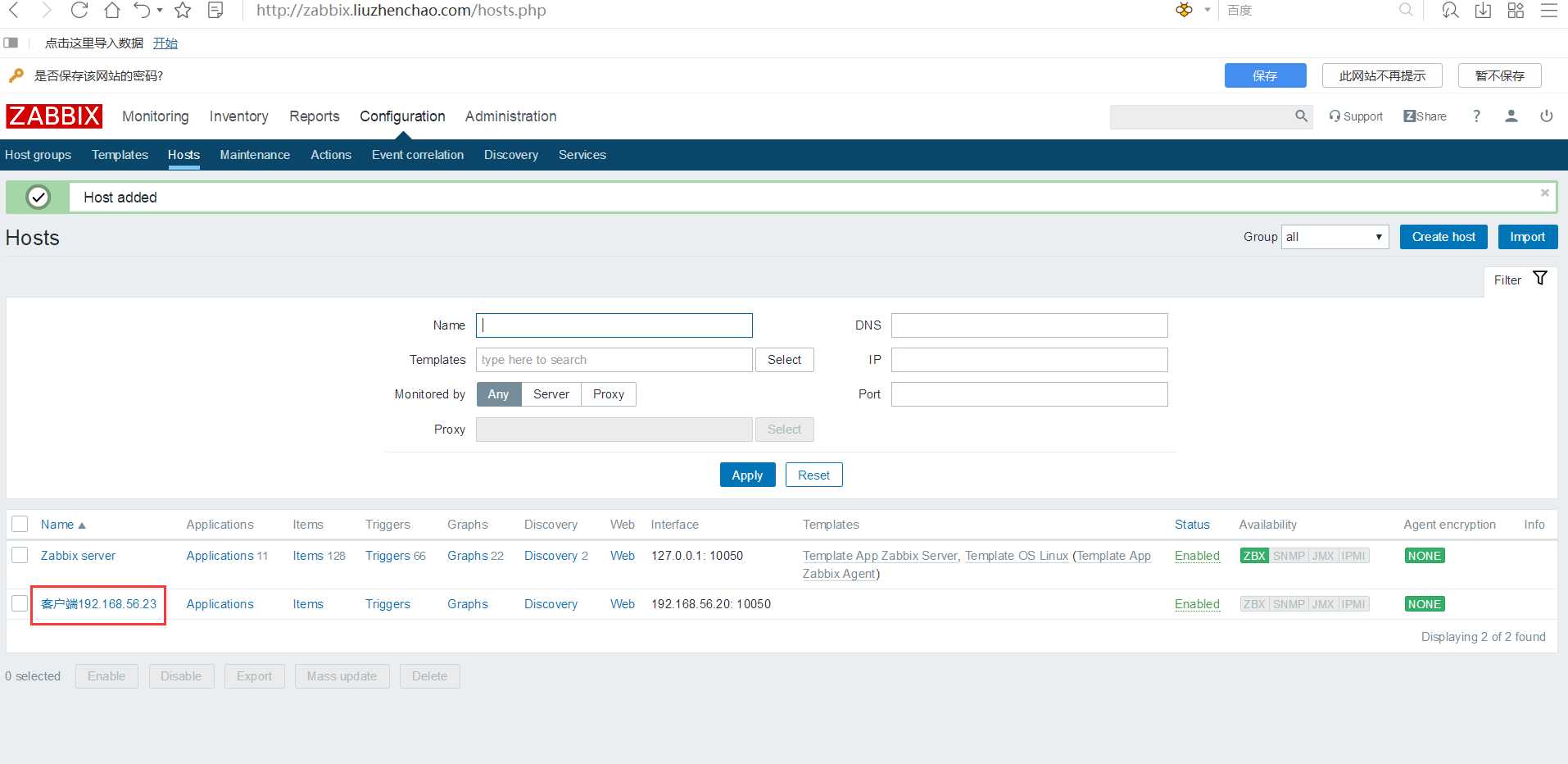The height and width of the screenshot is (764, 1568).
Task: Open Discovery configuration tab
Action: (x=511, y=155)
